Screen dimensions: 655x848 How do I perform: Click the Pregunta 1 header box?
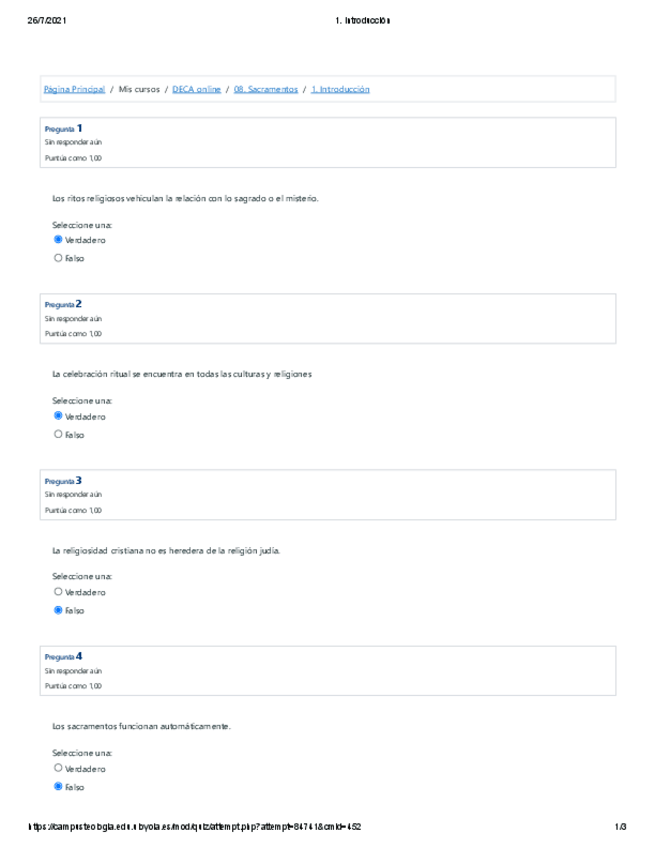point(327,143)
